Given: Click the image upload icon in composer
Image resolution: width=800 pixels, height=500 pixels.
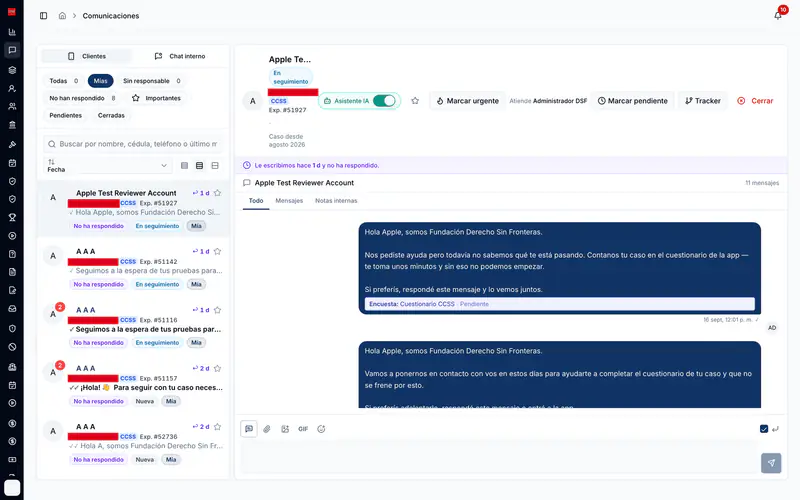Looking at the screenshot, I should [285, 429].
